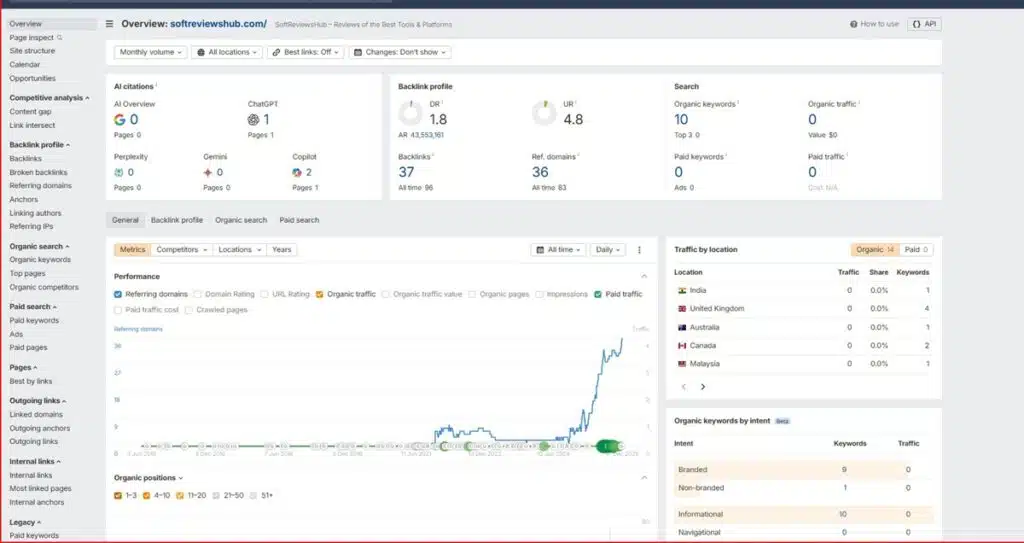Open the All locations dropdown
The width and height of the screenshot is (1024, 543).
point(227,52)
